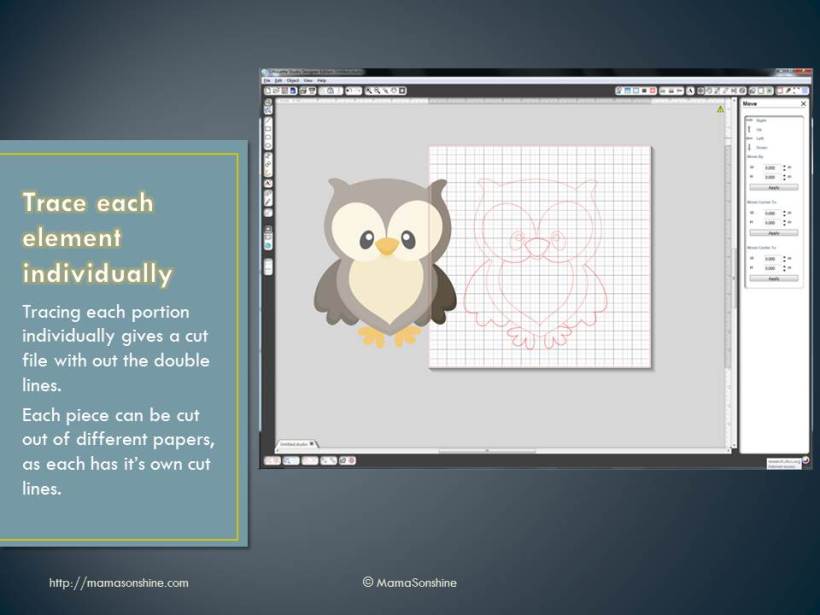Click the Move By X value field
Image resolution: width=820 pixels, height=615 pixels.
point(770,167)
